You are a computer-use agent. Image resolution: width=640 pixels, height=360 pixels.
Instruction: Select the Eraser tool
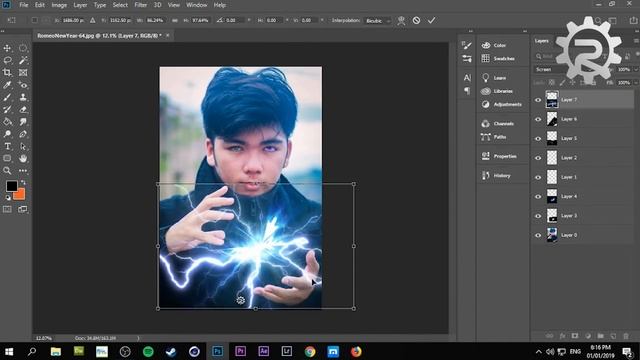coord(23,109)
